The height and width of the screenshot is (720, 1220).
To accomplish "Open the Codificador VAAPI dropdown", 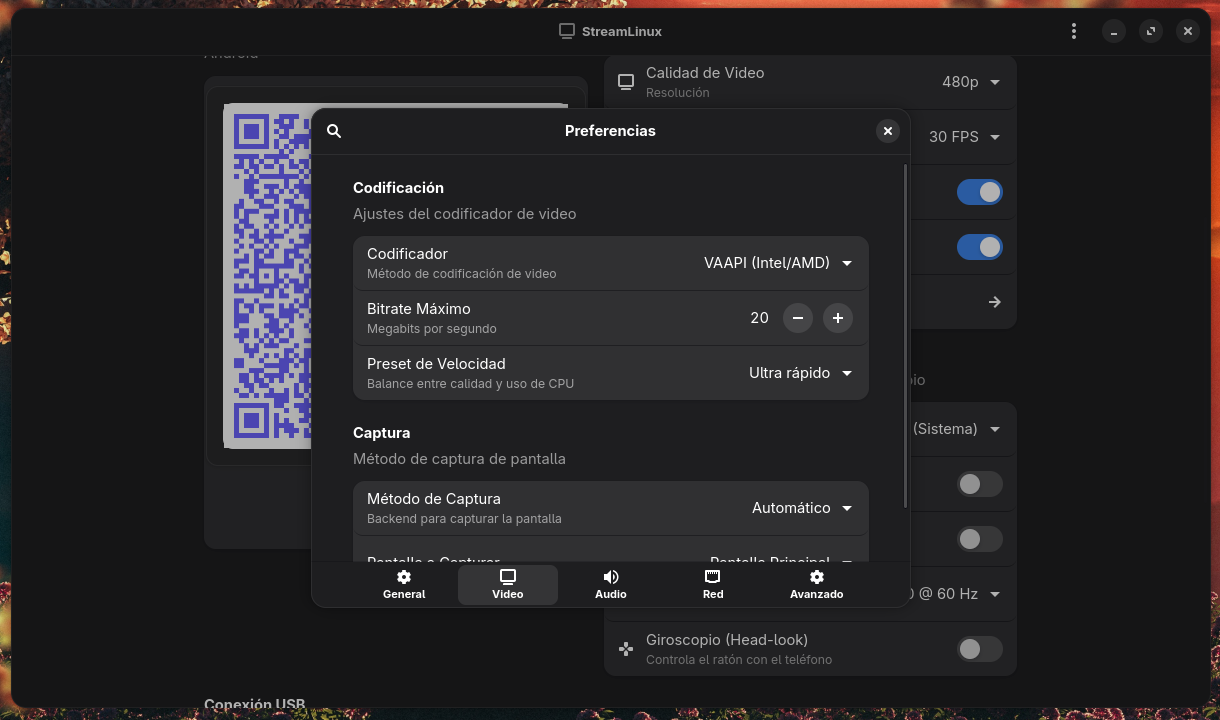I will [x=778, y=263].
